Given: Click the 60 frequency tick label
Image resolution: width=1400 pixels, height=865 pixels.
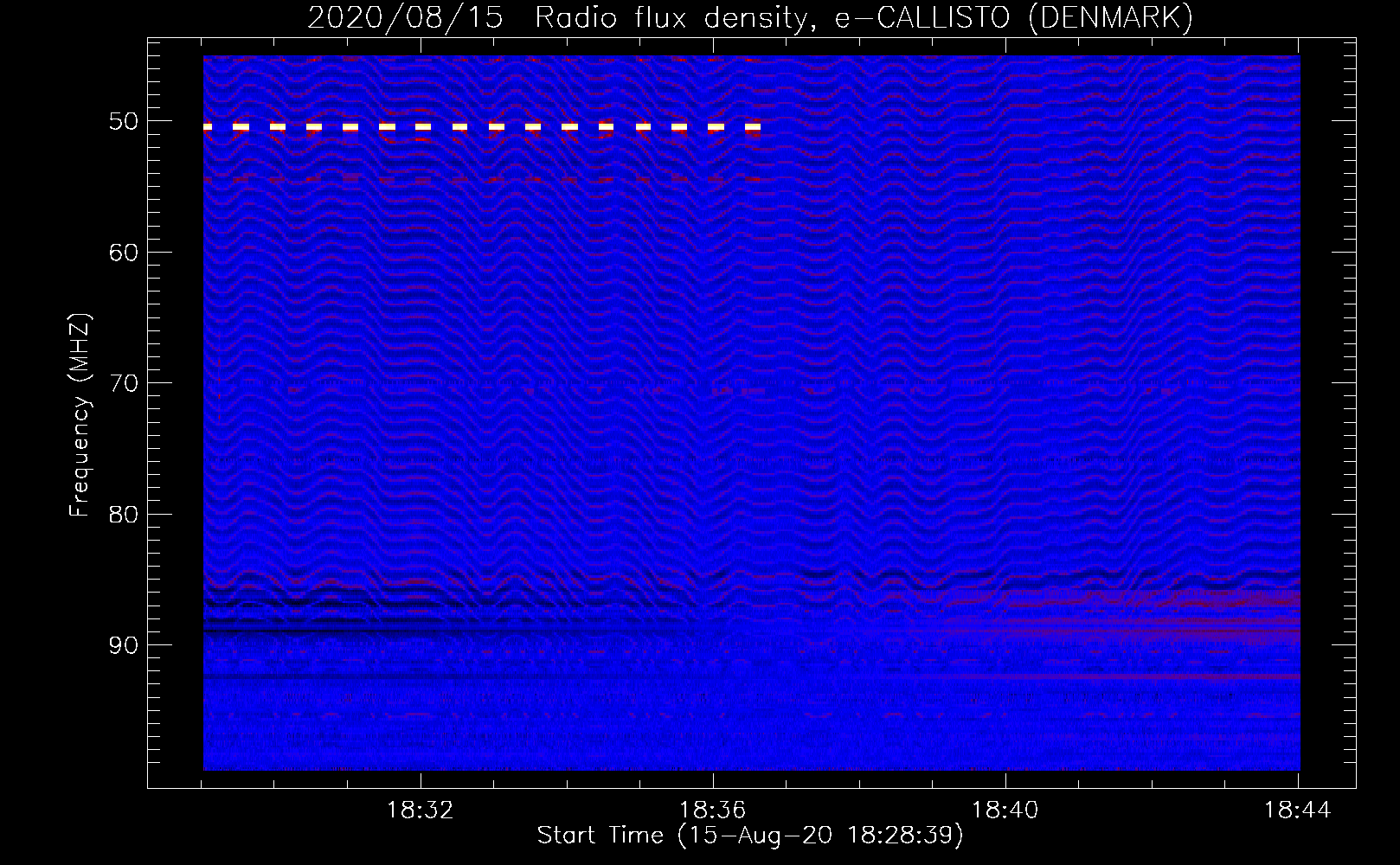Looking at the screenshot, I should [x=124, y=253].
